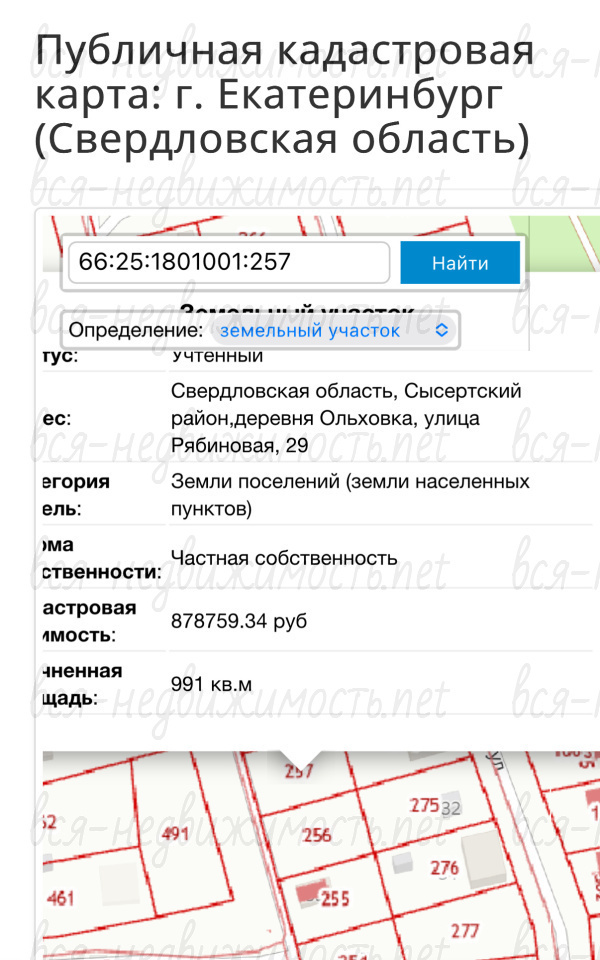Select parcel 461 on the map
The height and width of the screenshot is (960, 600).
pos(60,898)
